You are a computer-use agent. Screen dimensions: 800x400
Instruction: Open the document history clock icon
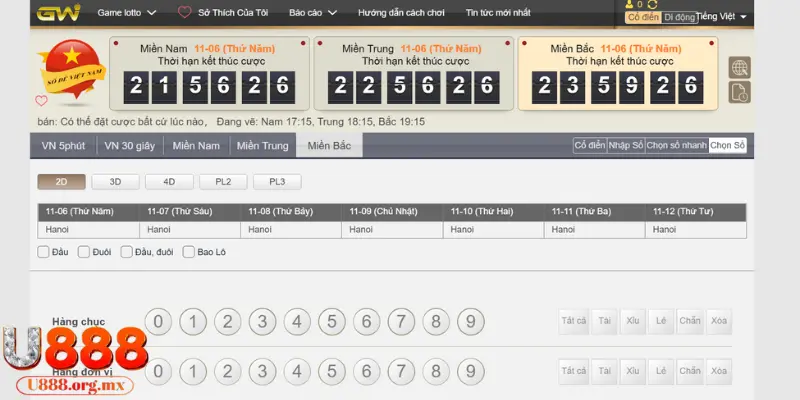739,92
